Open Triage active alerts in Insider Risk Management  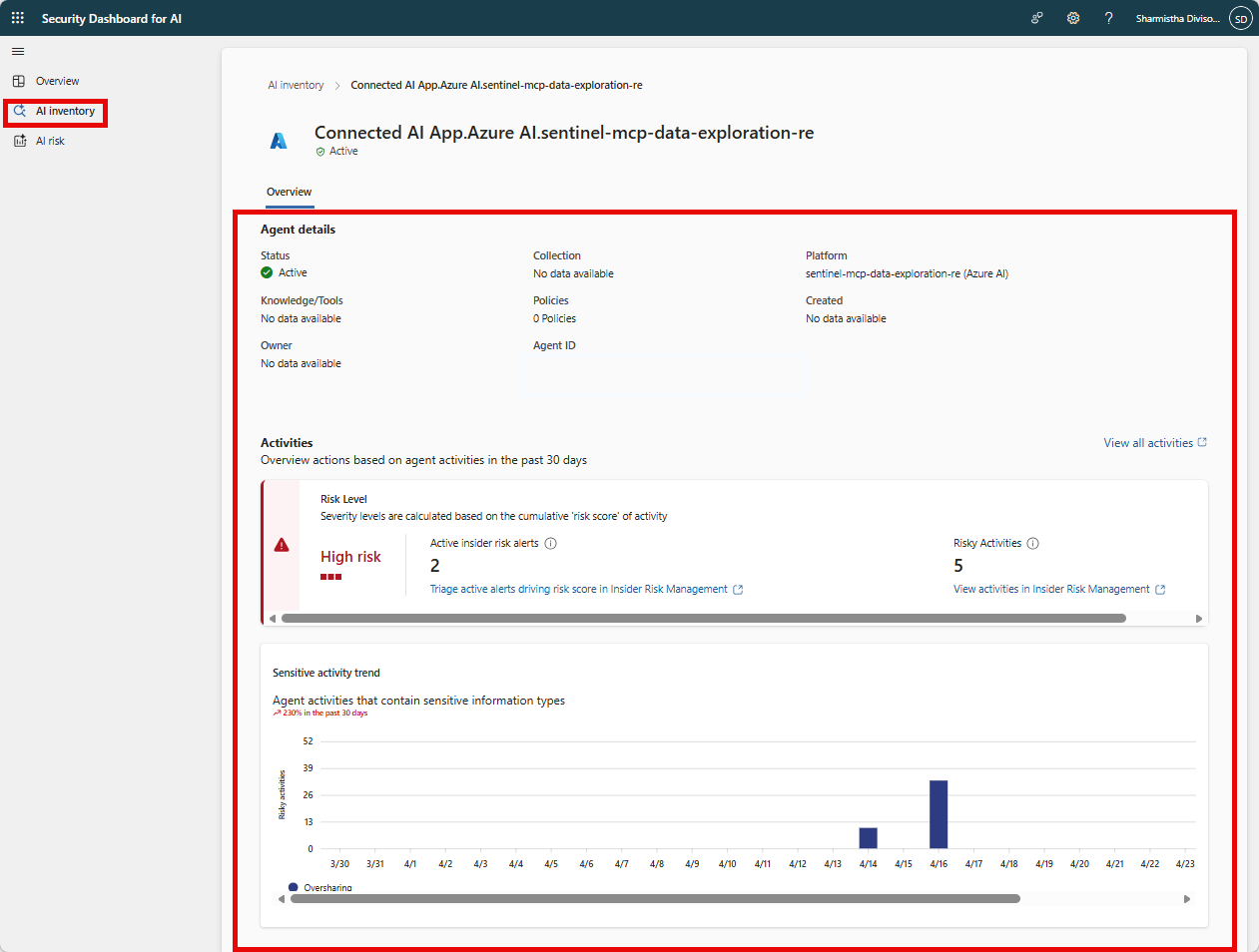[579, 590]
